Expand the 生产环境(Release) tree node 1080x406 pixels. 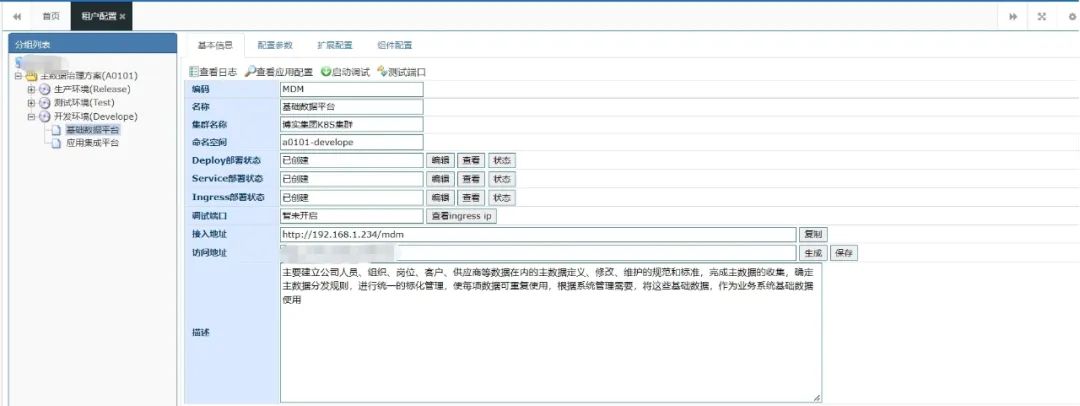[31, 89]
